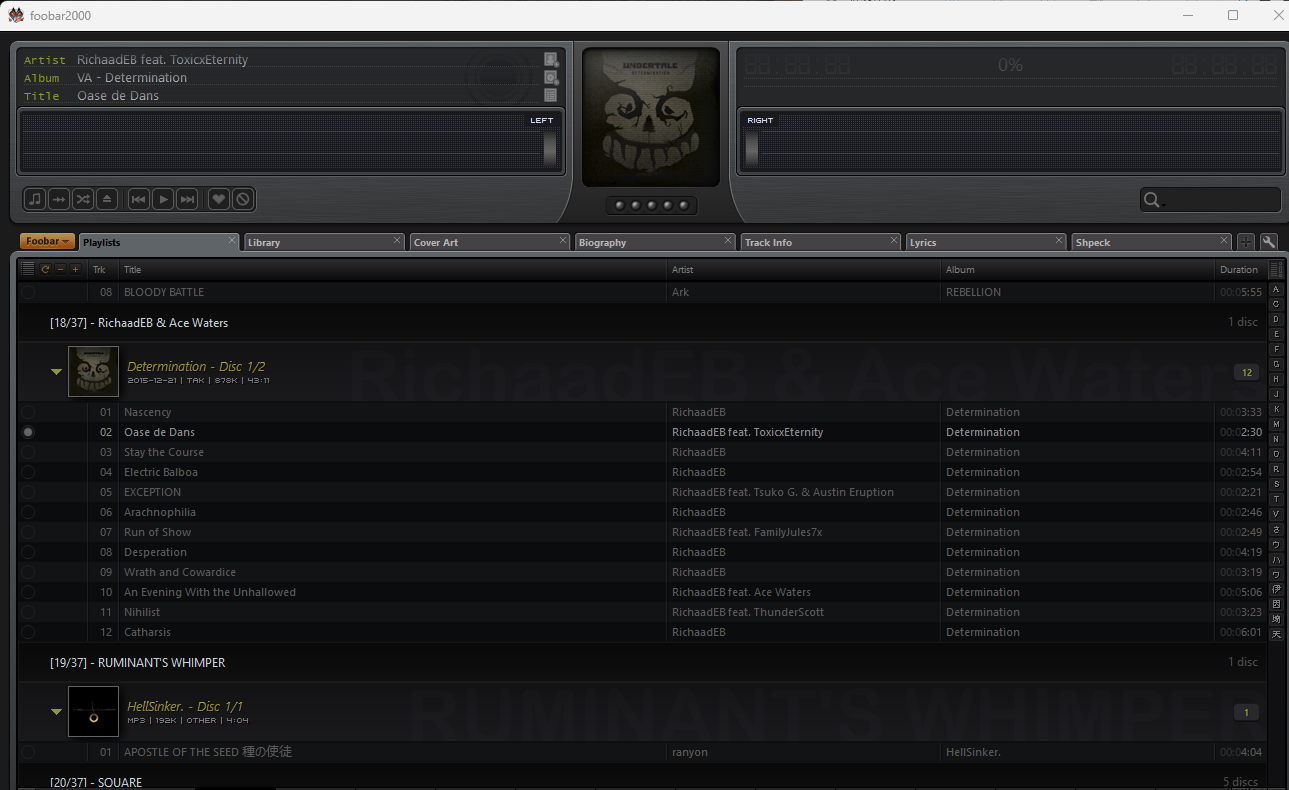This screenshot has height=790, width=1289.
Task: Refresh playlist with orange circular arrow
Action: (x=45, y=269)
